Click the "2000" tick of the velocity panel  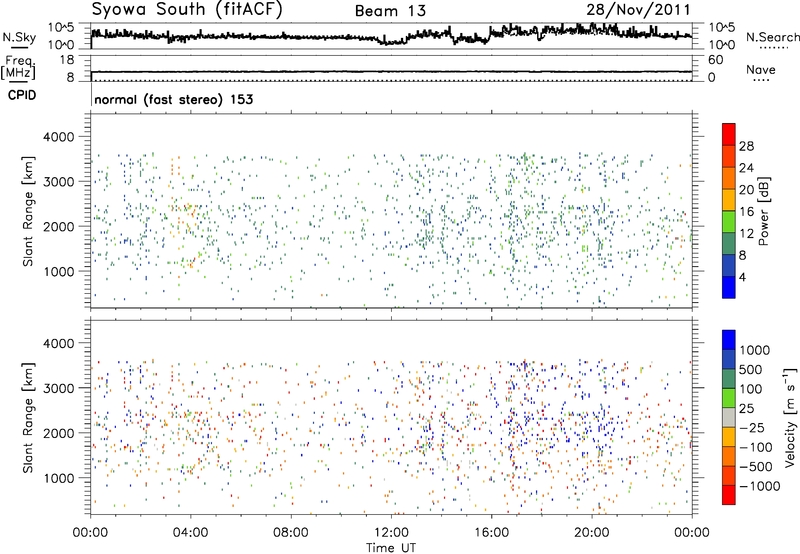coord(59,433)
